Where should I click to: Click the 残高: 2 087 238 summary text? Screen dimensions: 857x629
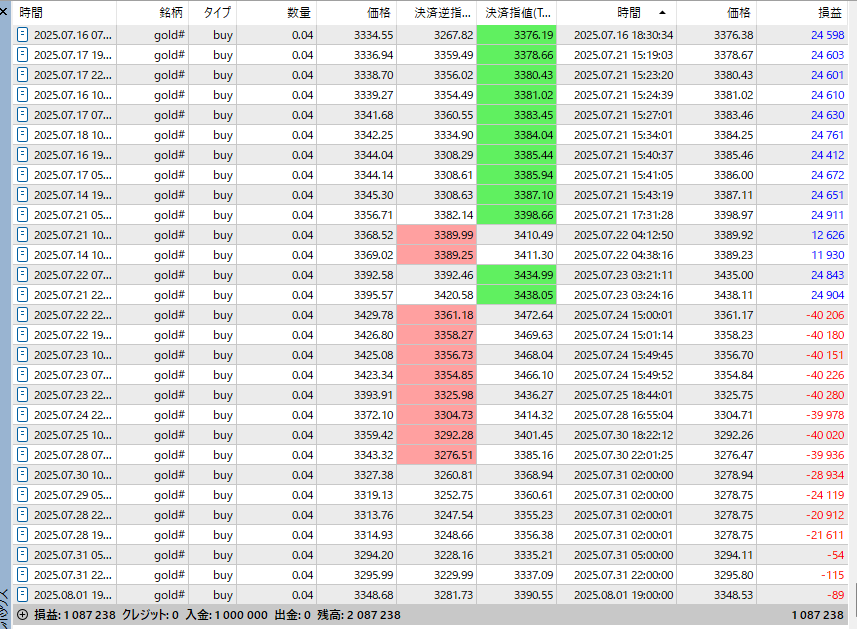tap(359, 615)
